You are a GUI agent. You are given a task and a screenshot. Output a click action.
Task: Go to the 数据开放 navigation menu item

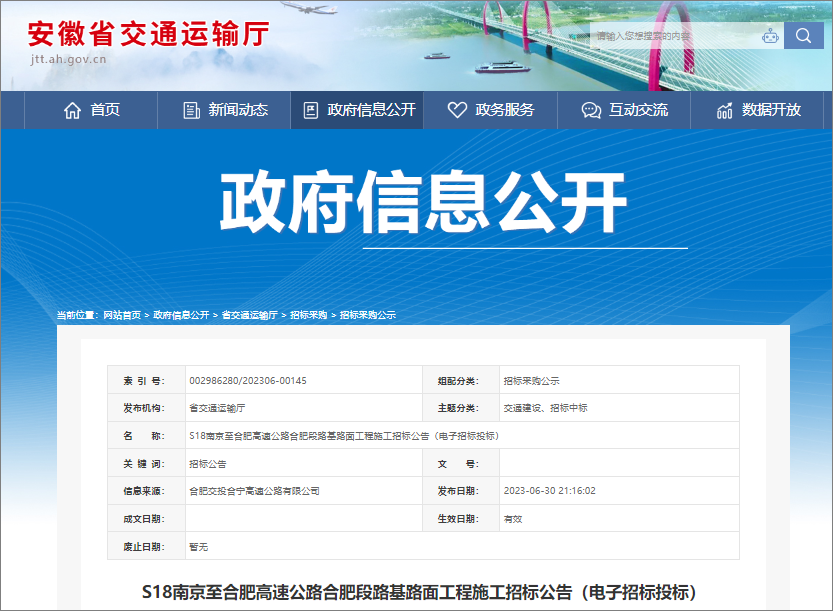[771, 110]
